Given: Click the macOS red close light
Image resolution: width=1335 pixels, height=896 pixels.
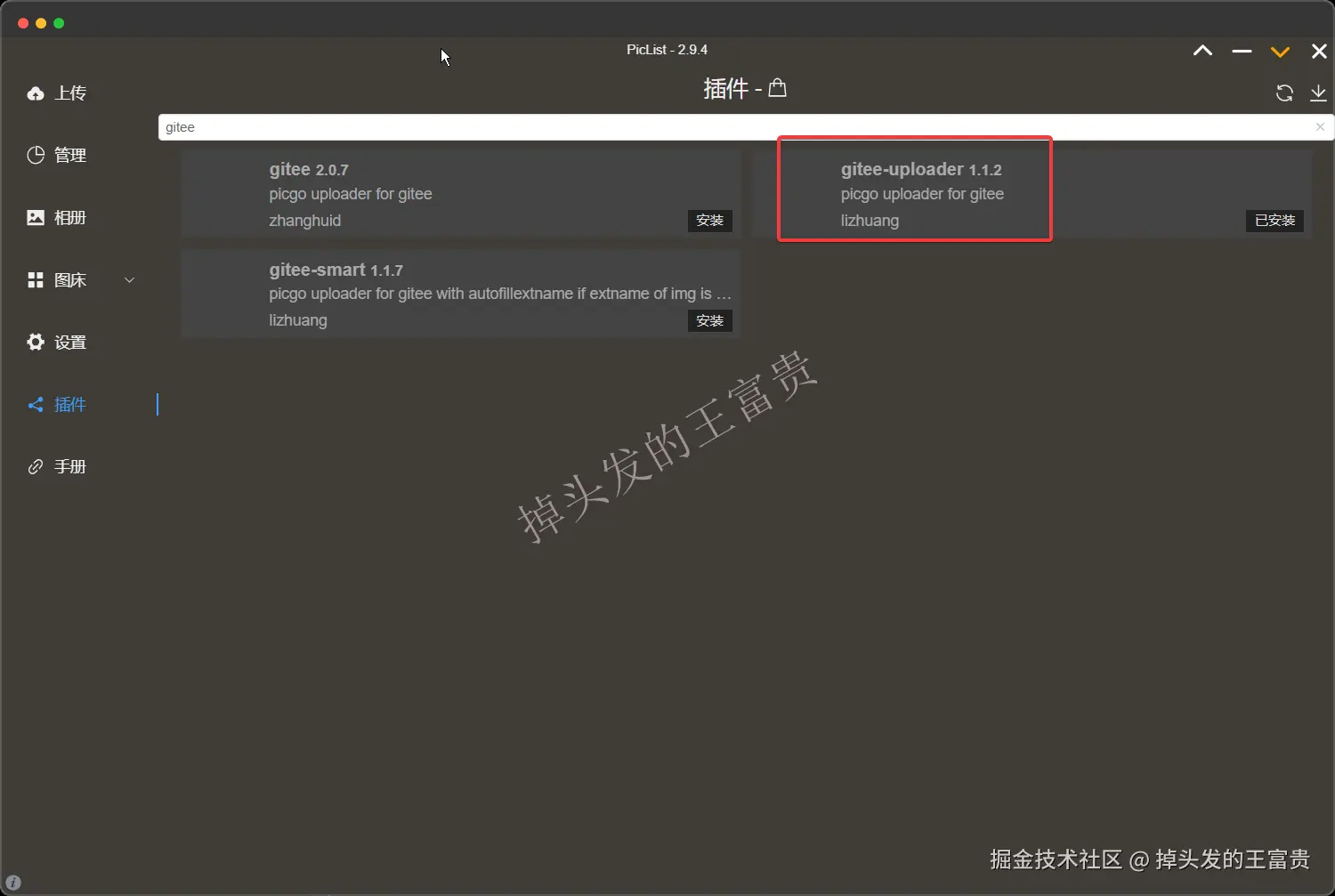Looking at the screenshot, I should pyautogui.click(x=23, y=23).
